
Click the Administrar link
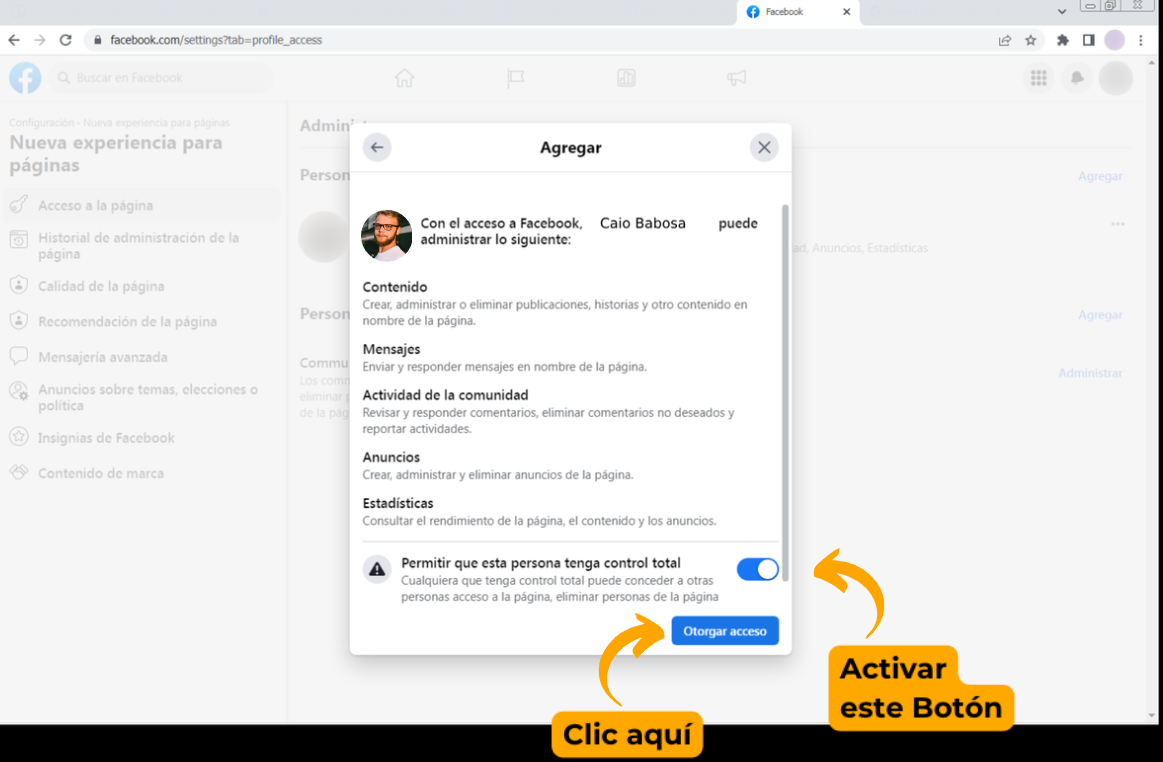(1090, 373)
